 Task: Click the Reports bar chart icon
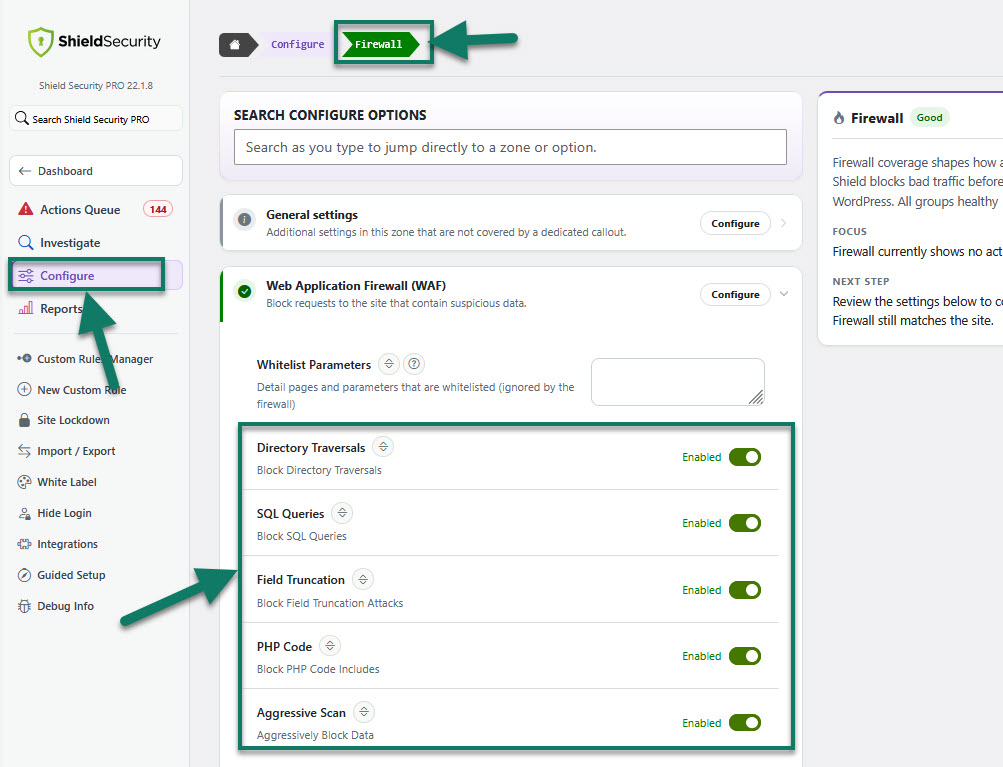pos(26,308)
